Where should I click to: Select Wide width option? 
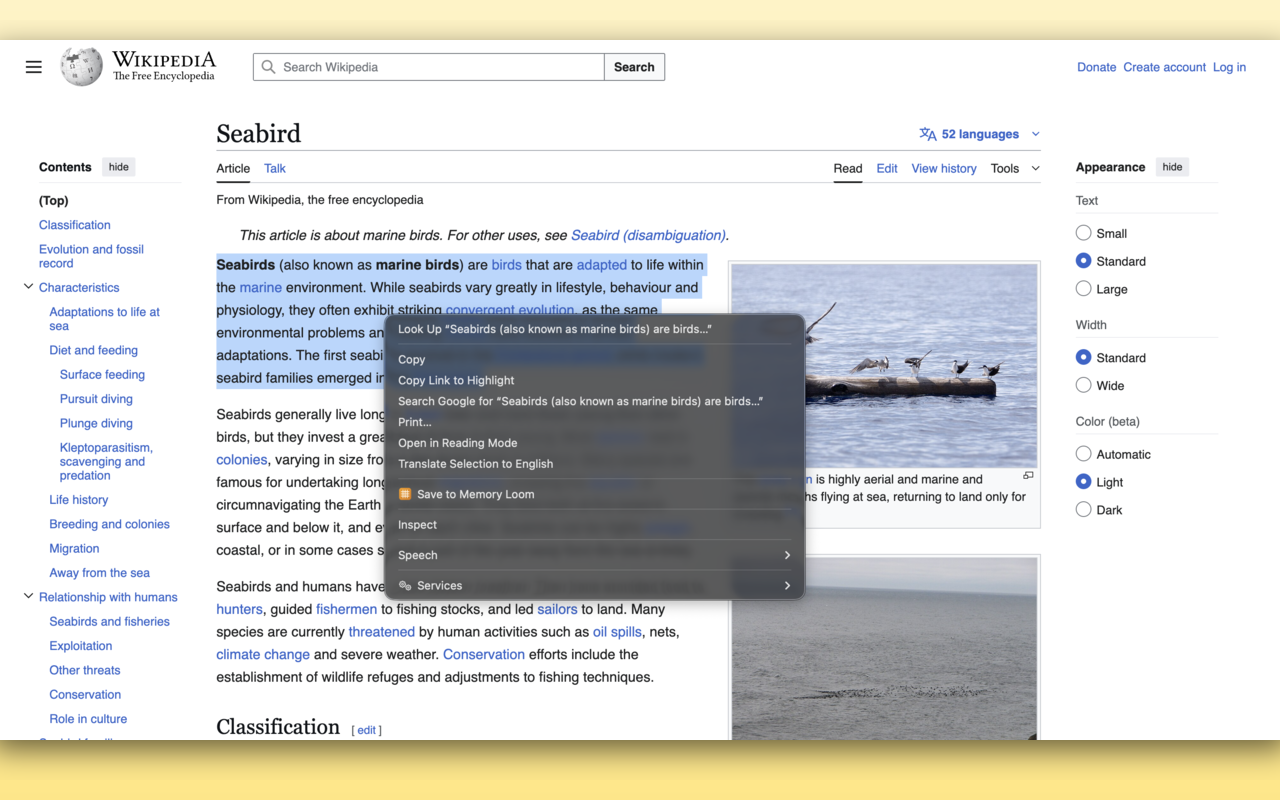pos(1083,385)
